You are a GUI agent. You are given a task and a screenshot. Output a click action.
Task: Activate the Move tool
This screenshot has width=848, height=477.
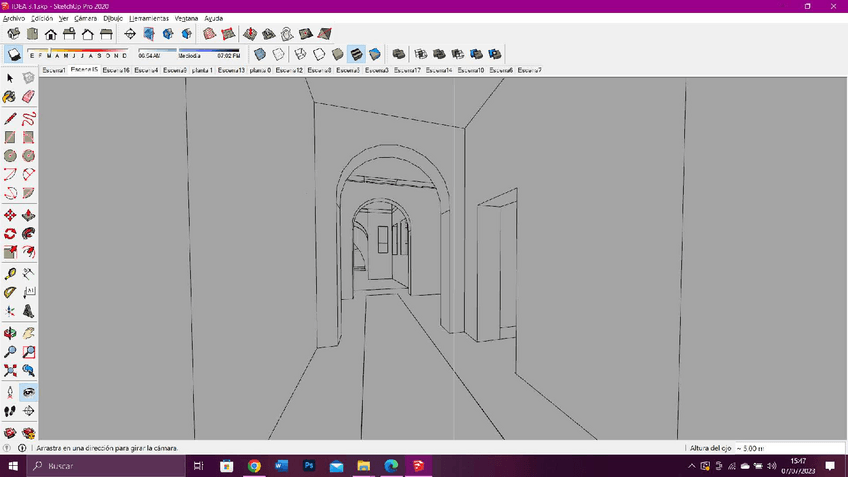10,215
